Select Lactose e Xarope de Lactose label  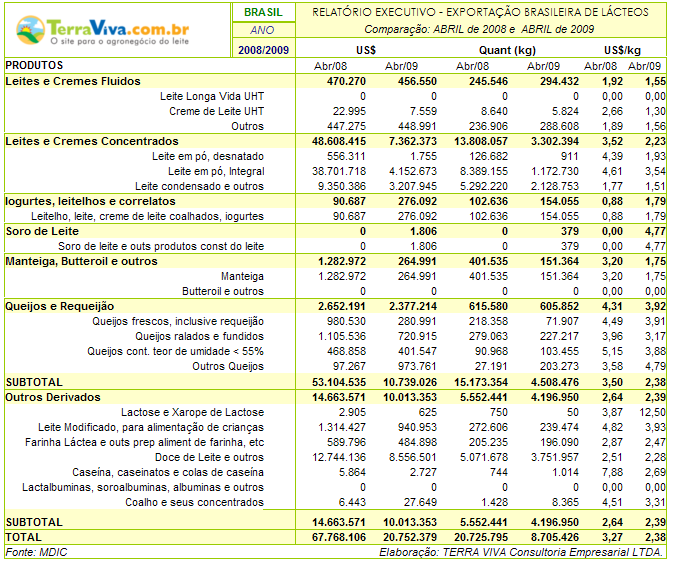(x=192, y=412)
